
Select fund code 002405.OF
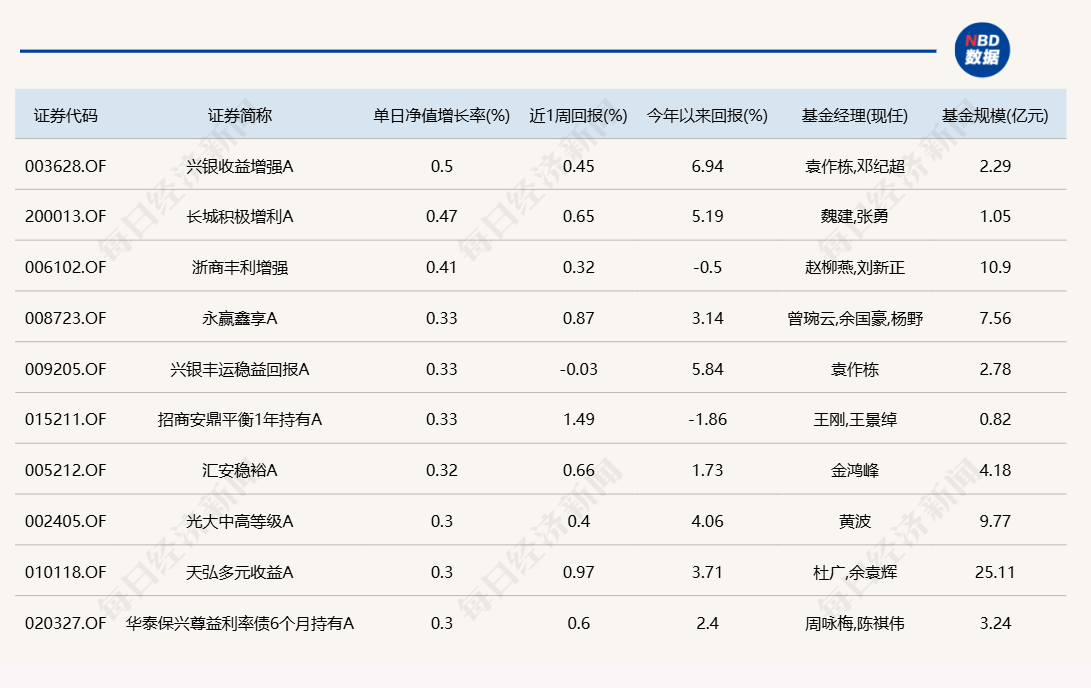[65, 521]
